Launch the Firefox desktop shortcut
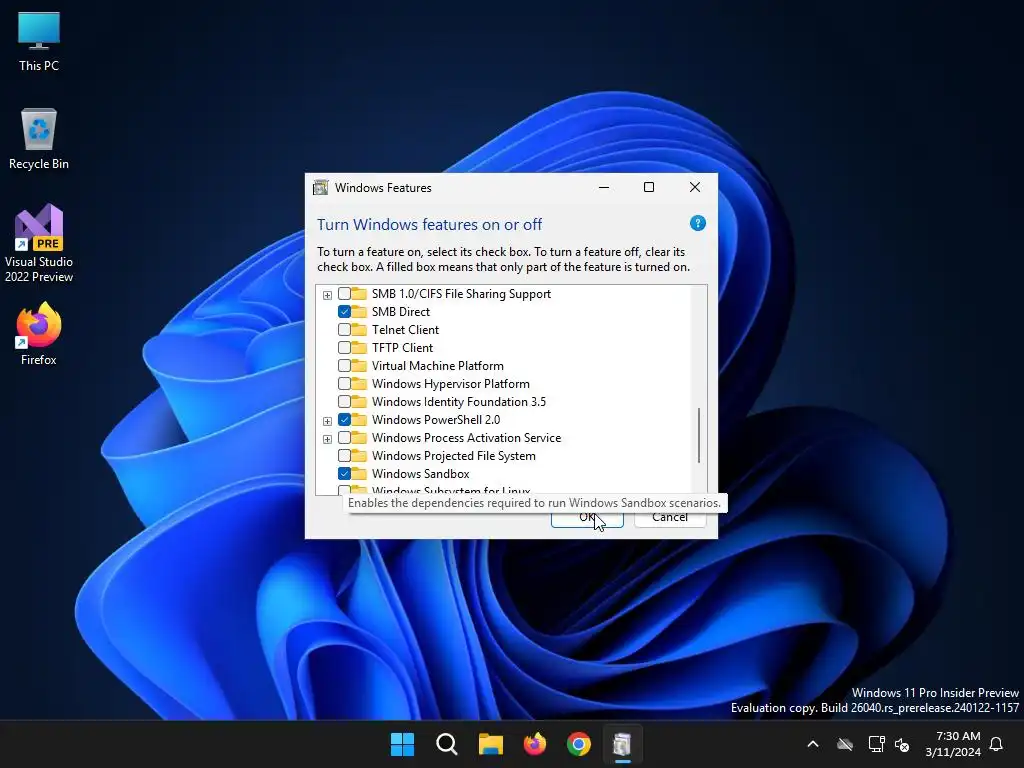 point(39,334)
